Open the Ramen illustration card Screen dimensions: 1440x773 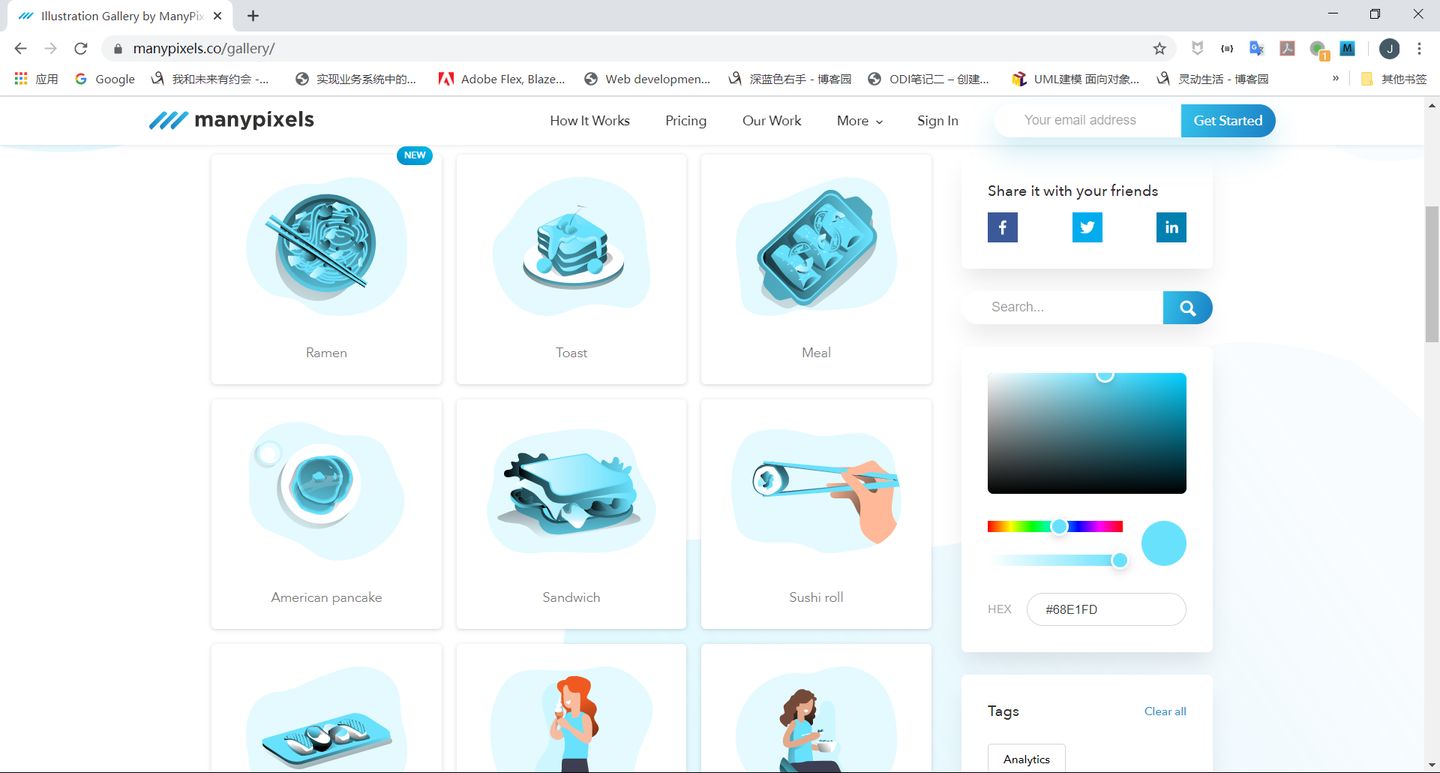coord(327,269)
